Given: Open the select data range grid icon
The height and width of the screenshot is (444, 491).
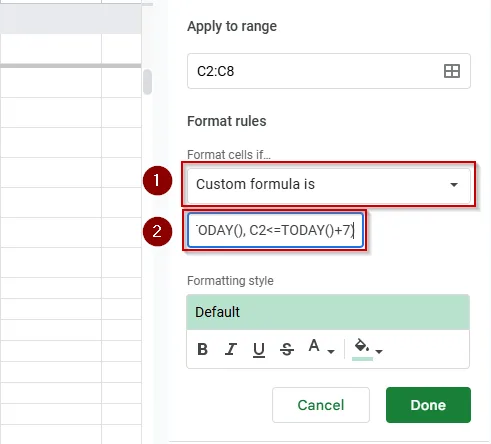Looking at the screenshot, I should click(x=452, y=71).
